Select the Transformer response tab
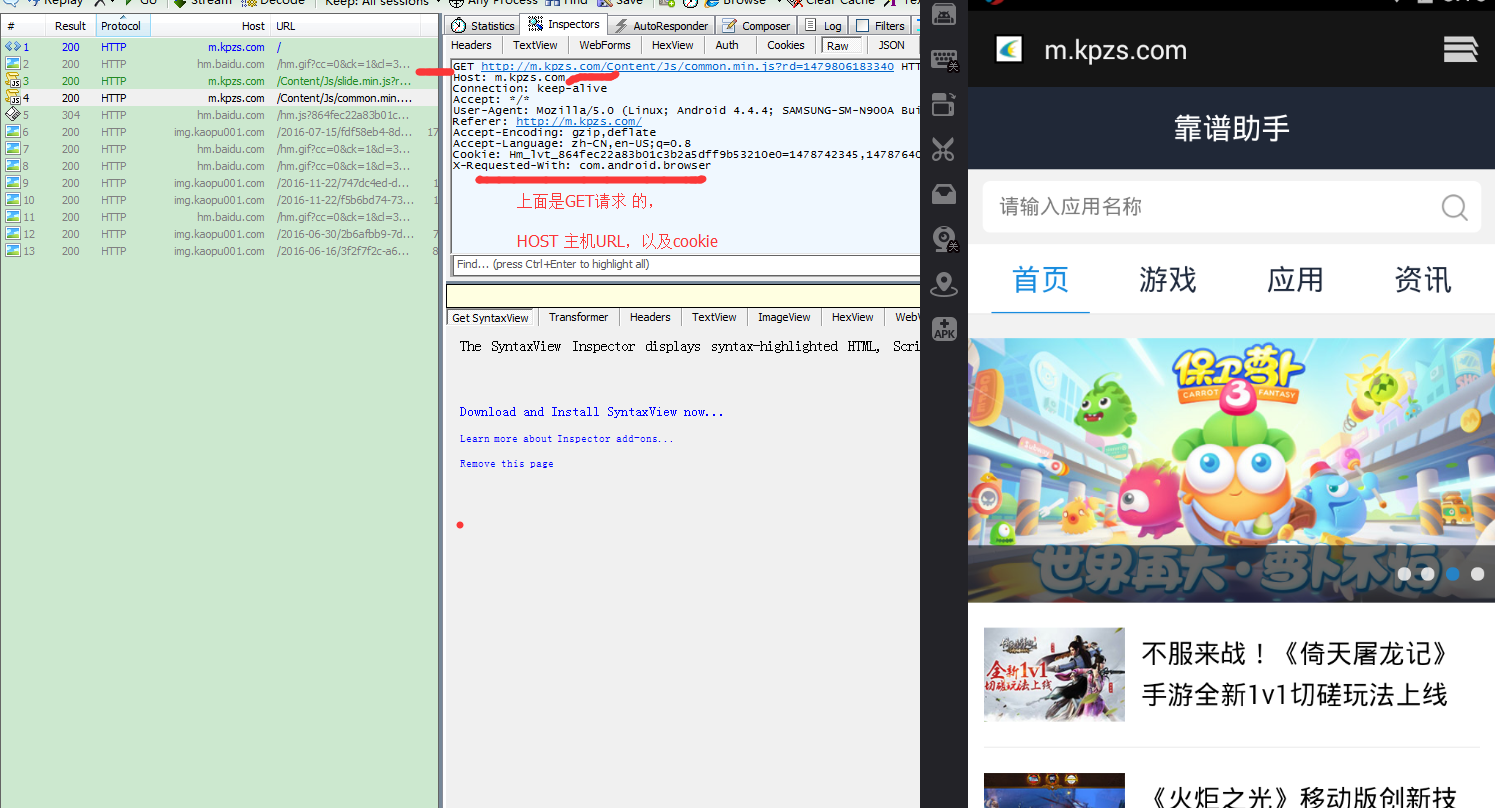The image size is (1495, 808). pyautogui.click(x=578, y=317)
